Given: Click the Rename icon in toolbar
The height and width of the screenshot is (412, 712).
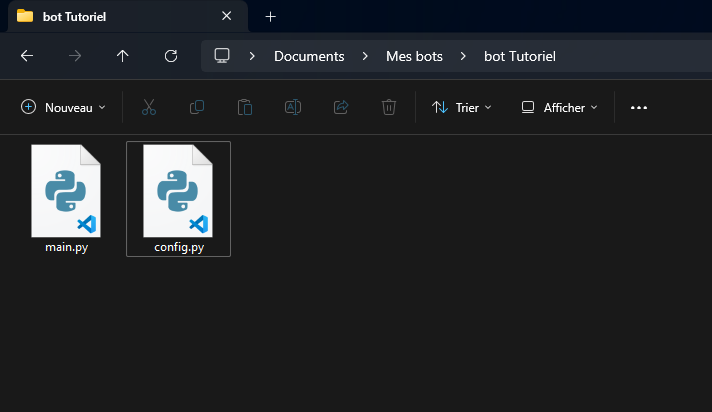Looking at the screenshot, I should tap(293, 107).
